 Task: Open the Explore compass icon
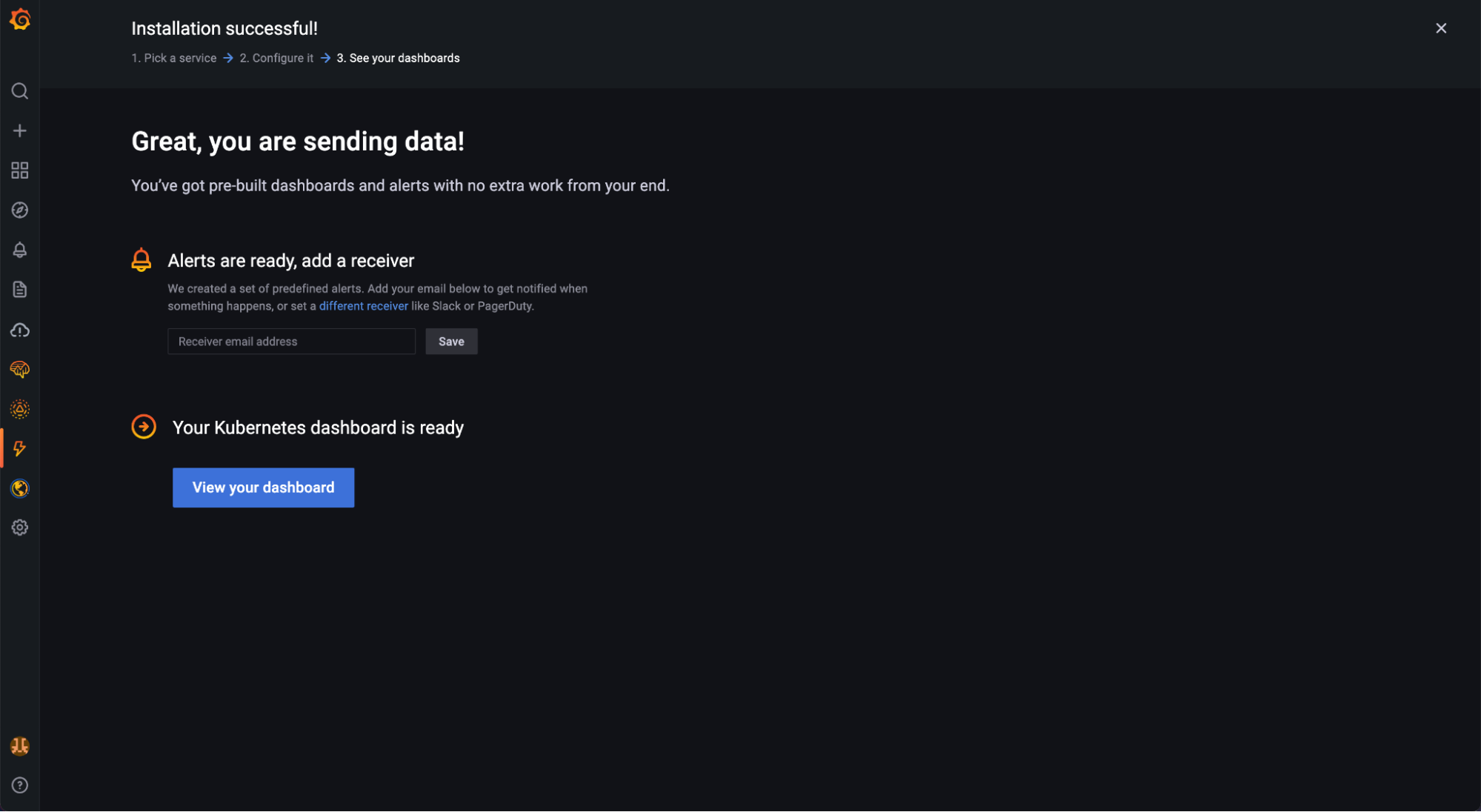[x=20, y=210]
